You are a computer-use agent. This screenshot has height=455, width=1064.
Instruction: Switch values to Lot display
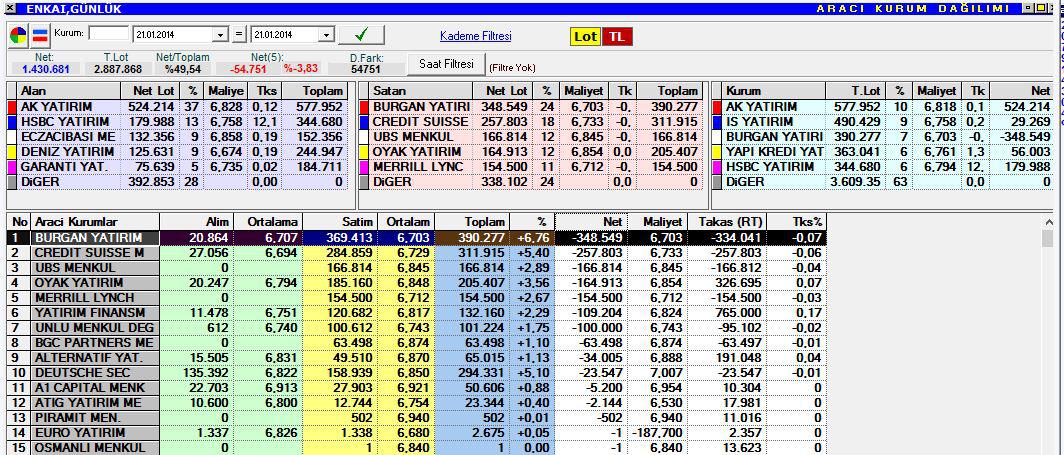click(x=585, y=37)
